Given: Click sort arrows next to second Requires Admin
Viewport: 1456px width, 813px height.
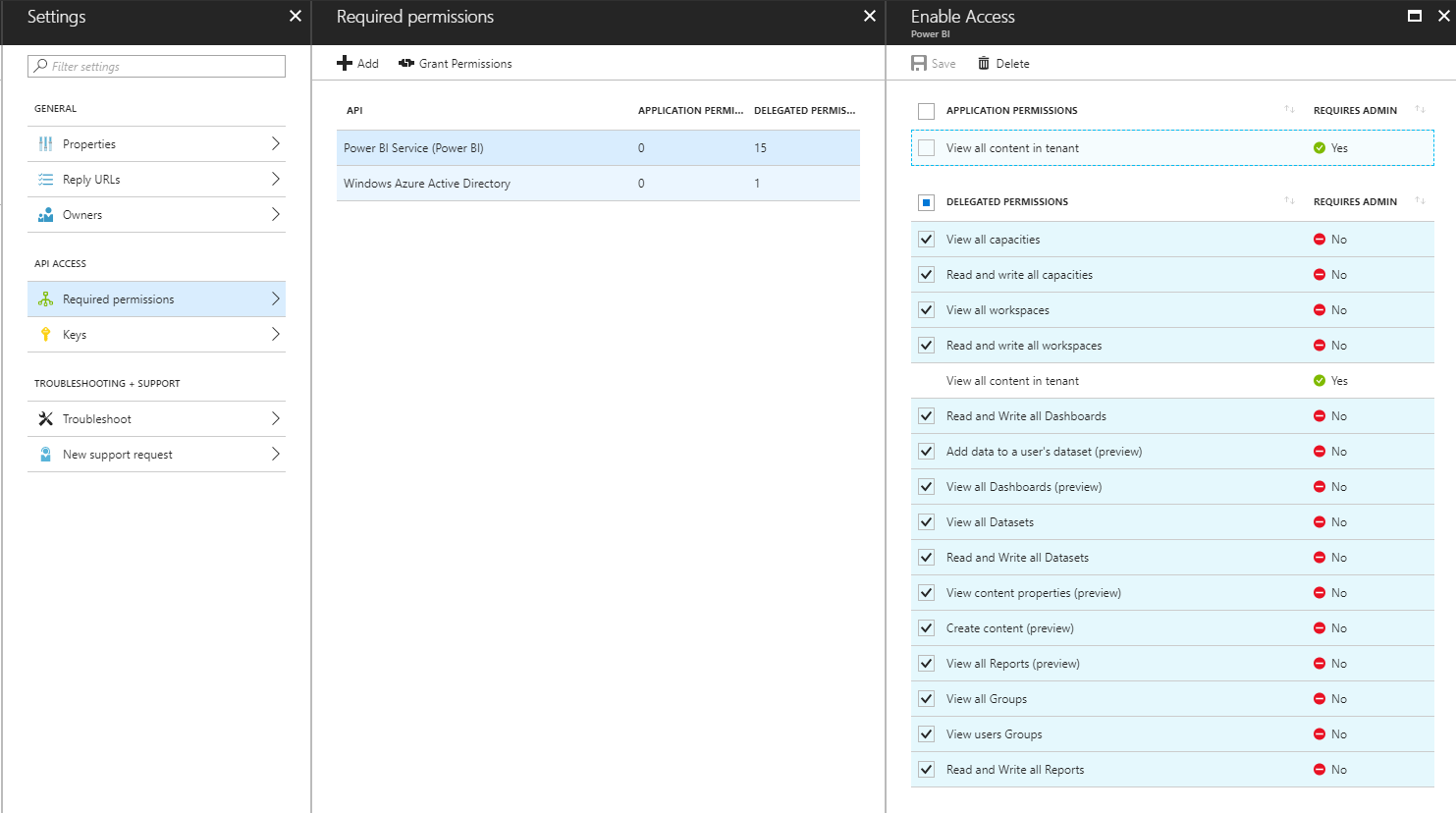Looking at the screenshot, I should pyautogui.click(x=1420, y=200).
